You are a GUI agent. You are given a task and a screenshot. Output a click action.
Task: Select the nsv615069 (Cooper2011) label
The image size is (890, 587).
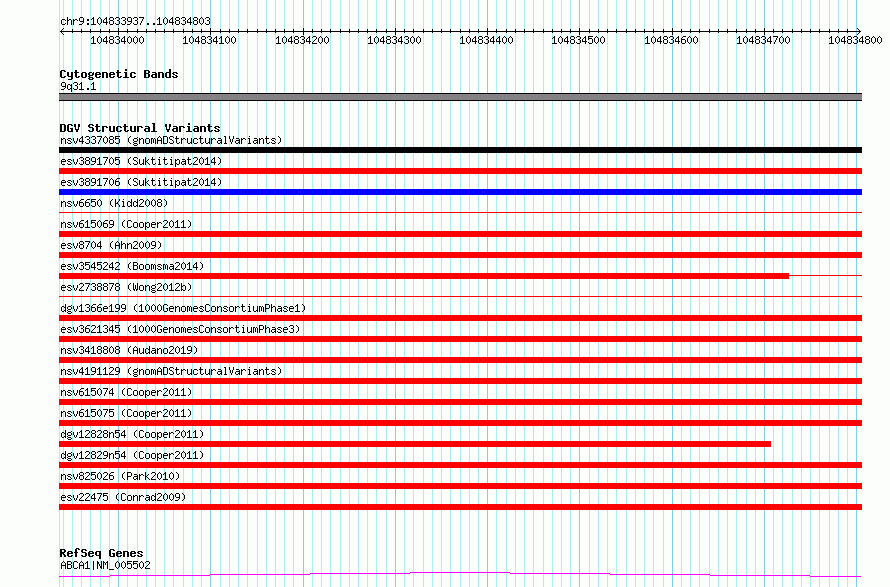tap(126, 224)
